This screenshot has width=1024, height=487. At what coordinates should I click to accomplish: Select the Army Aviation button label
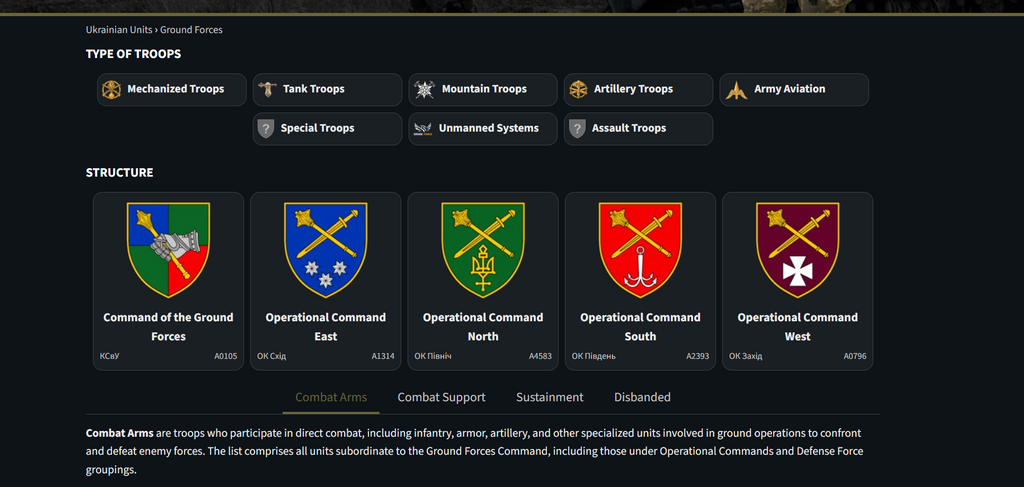(790, 89)
